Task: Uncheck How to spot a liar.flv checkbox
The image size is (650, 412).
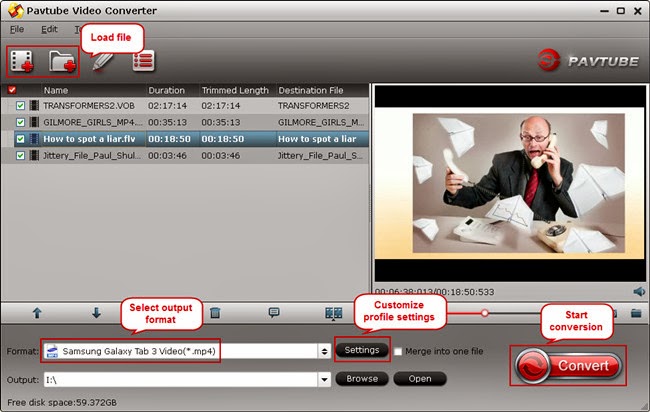Action: point(20,139)
